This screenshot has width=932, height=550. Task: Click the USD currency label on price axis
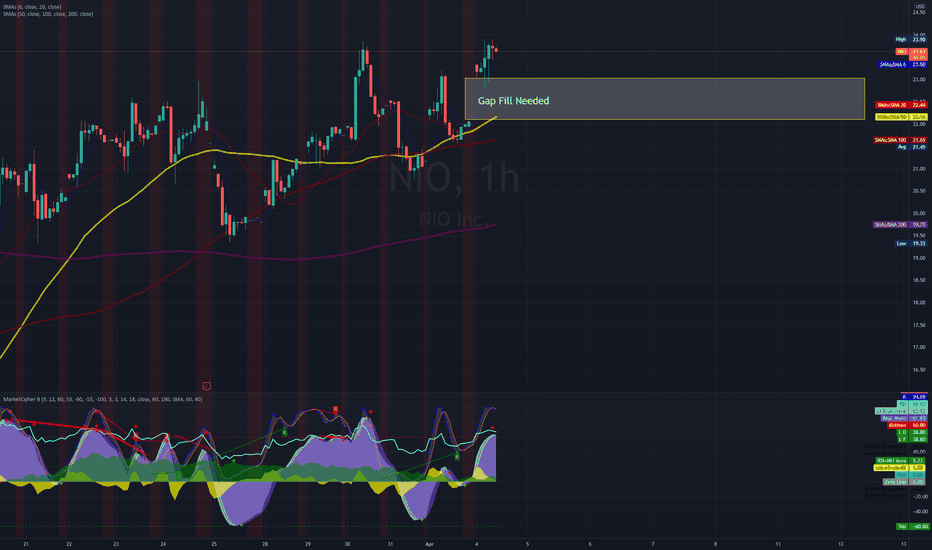(920, 7)
